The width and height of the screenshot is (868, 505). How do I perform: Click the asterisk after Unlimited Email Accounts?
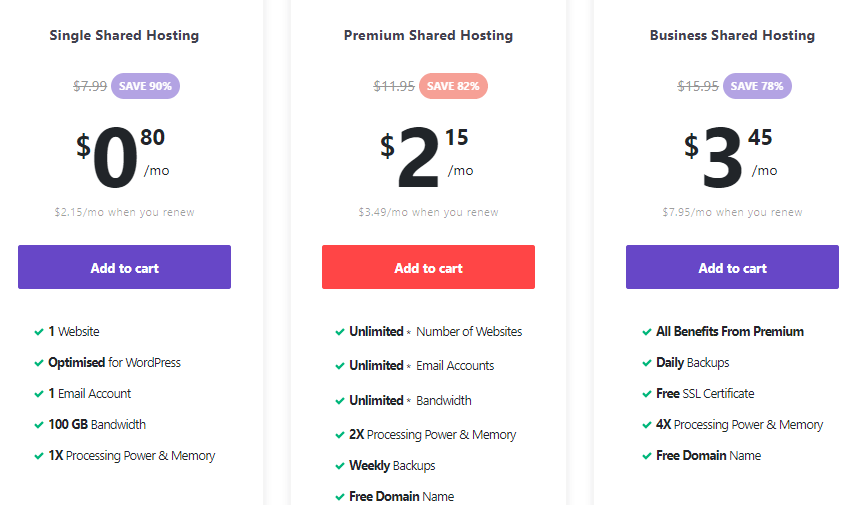click(409, 366)
